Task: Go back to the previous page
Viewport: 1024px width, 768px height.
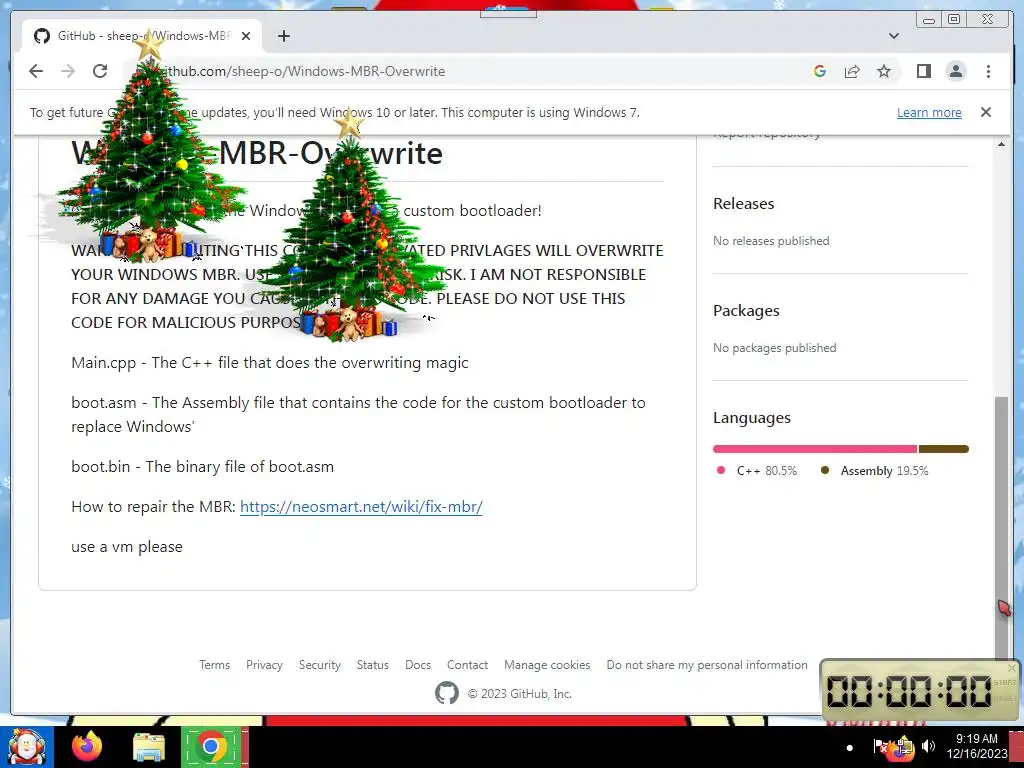Action: (36, 71)
